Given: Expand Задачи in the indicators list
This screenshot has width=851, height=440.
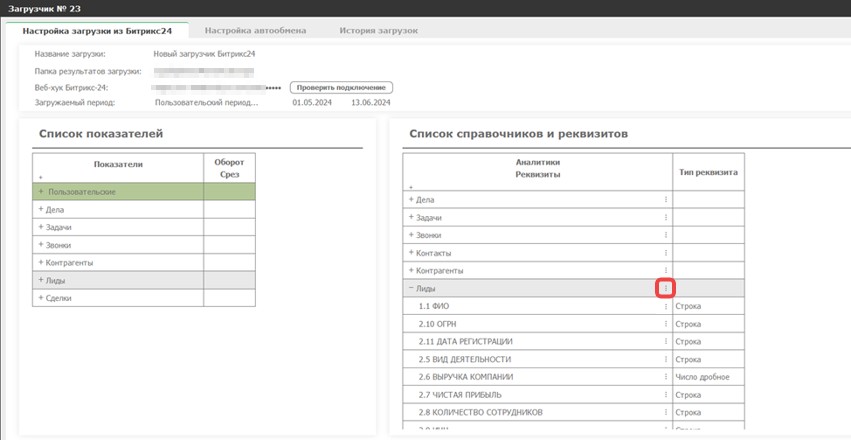Looking at the screenshot, I should pos(41,227).
